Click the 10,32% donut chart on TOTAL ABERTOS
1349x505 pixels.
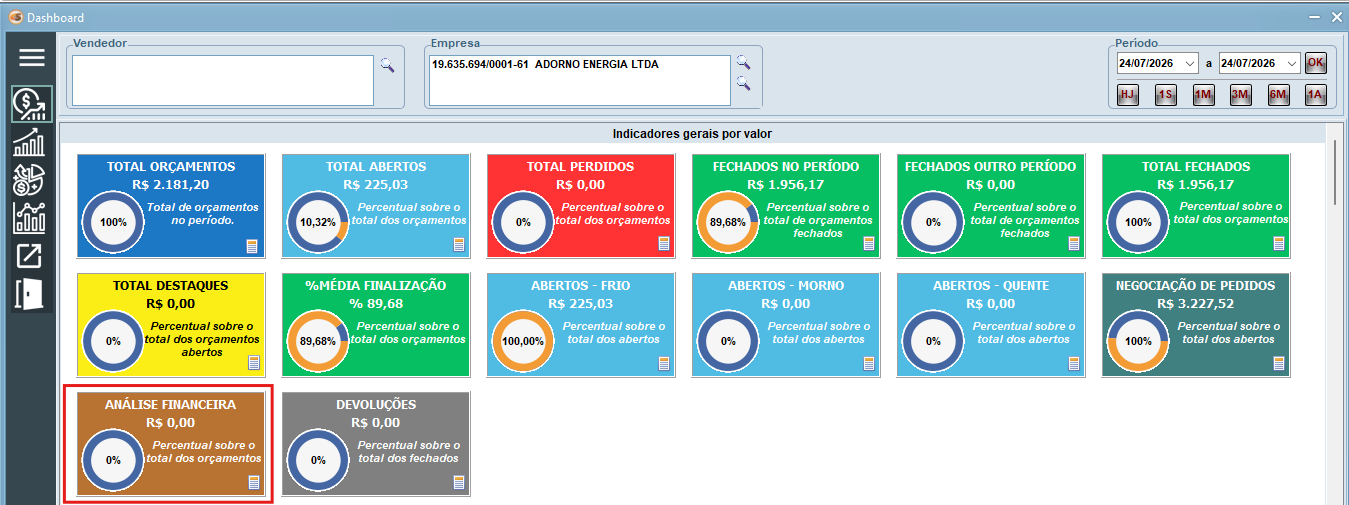317,222
